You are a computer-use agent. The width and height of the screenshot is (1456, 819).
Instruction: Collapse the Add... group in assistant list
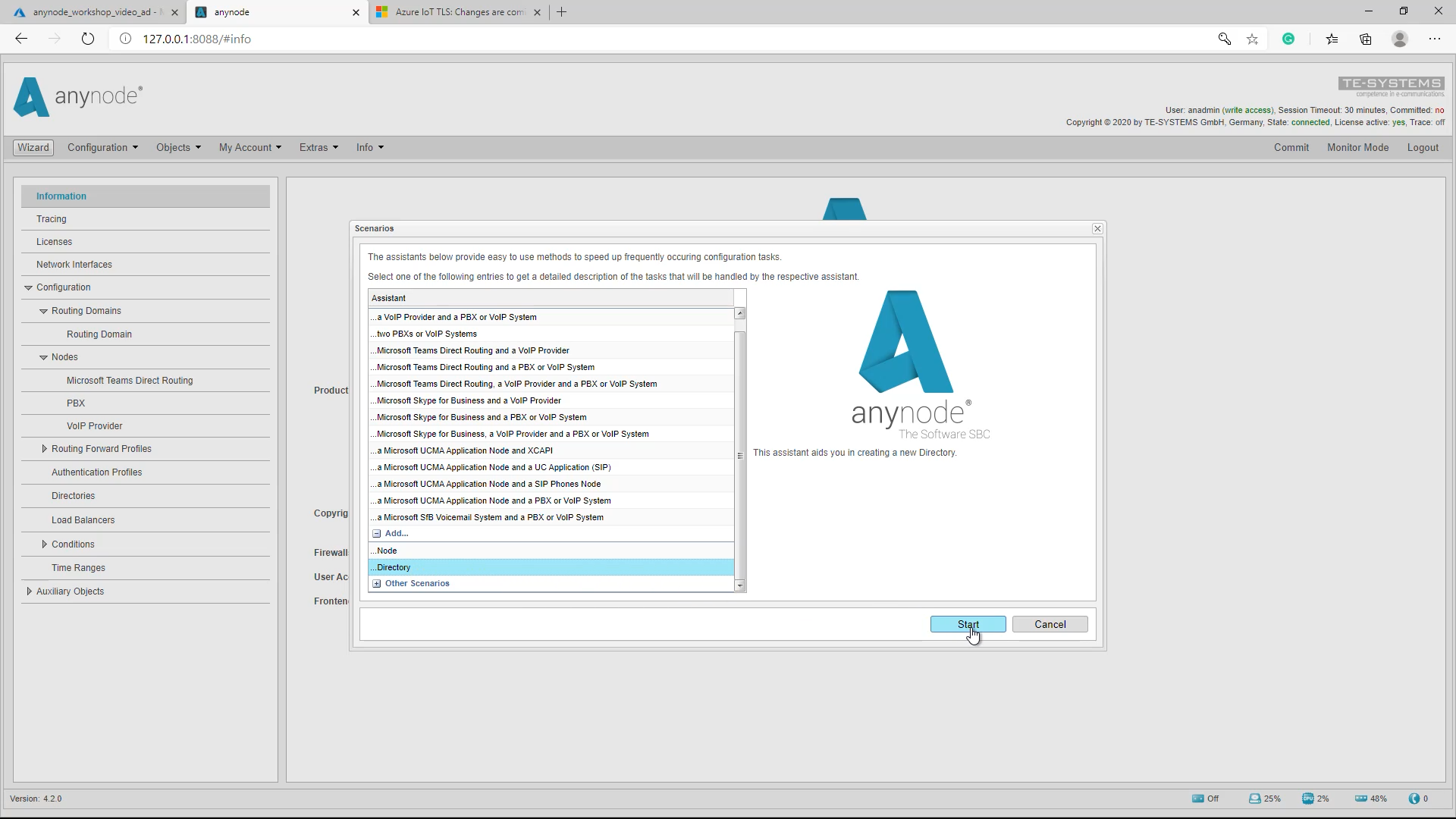click(x=377, y=533)
